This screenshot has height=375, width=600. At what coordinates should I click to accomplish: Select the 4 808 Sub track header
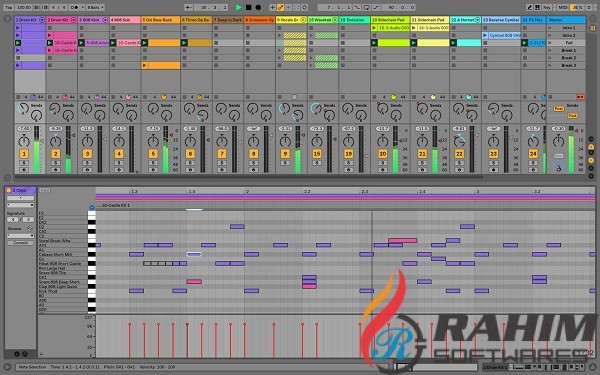point(125,20)
